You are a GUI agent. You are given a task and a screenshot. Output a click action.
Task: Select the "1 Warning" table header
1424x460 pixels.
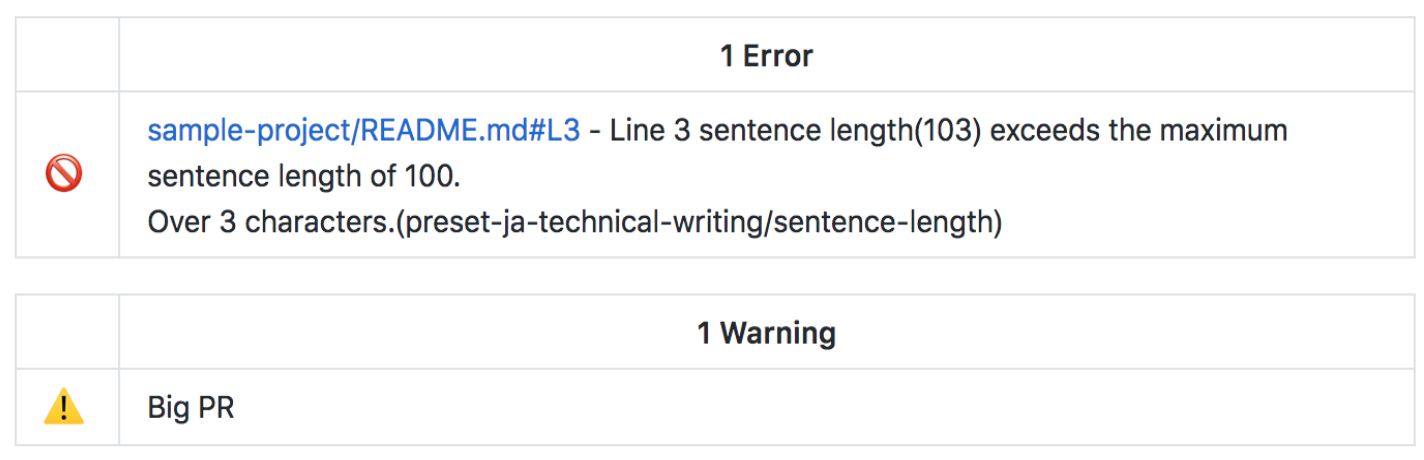tap(766, 332)
